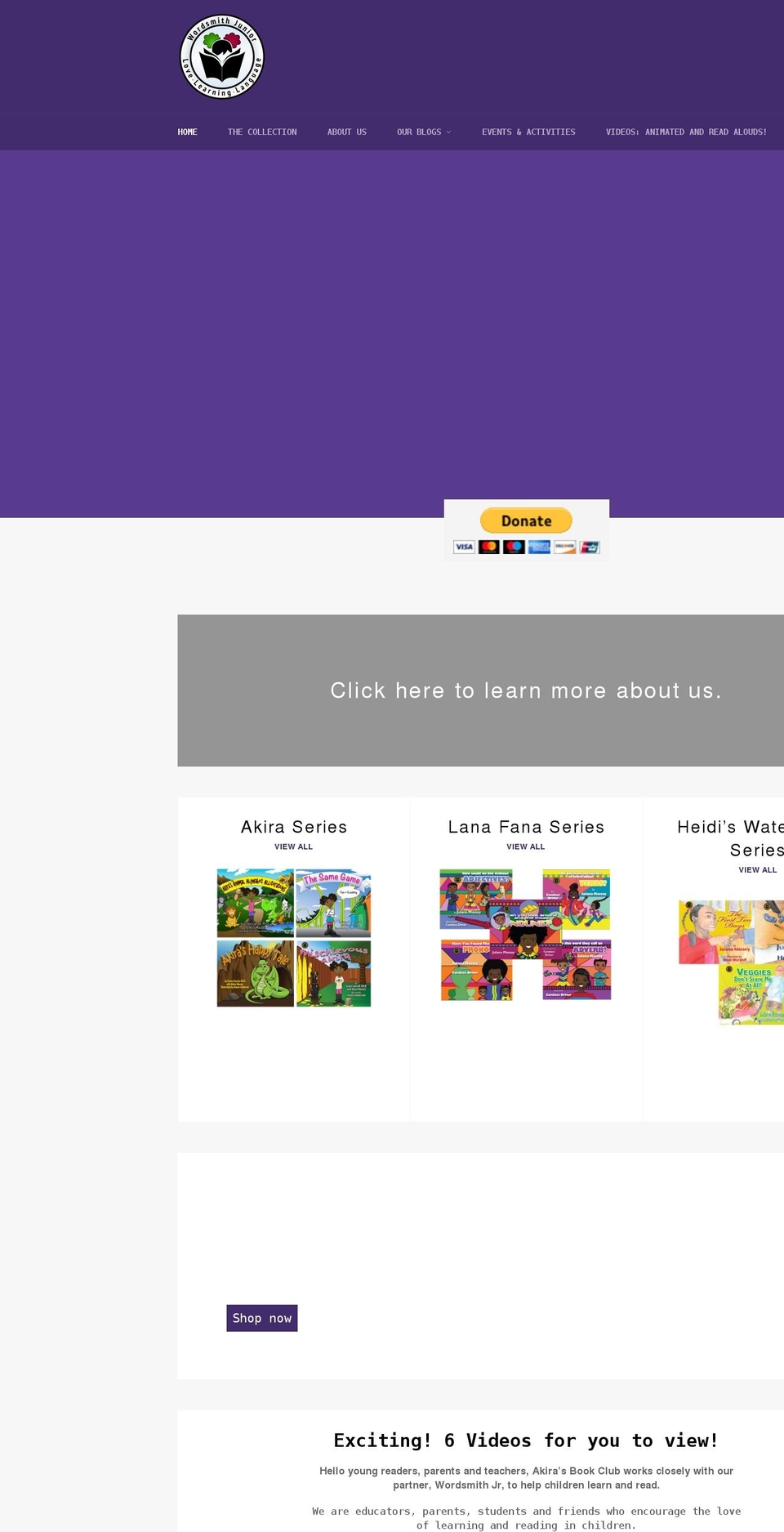The image size is (784, 1532).
Task: Open Events & Activities page
Action: tap(528, 132)
